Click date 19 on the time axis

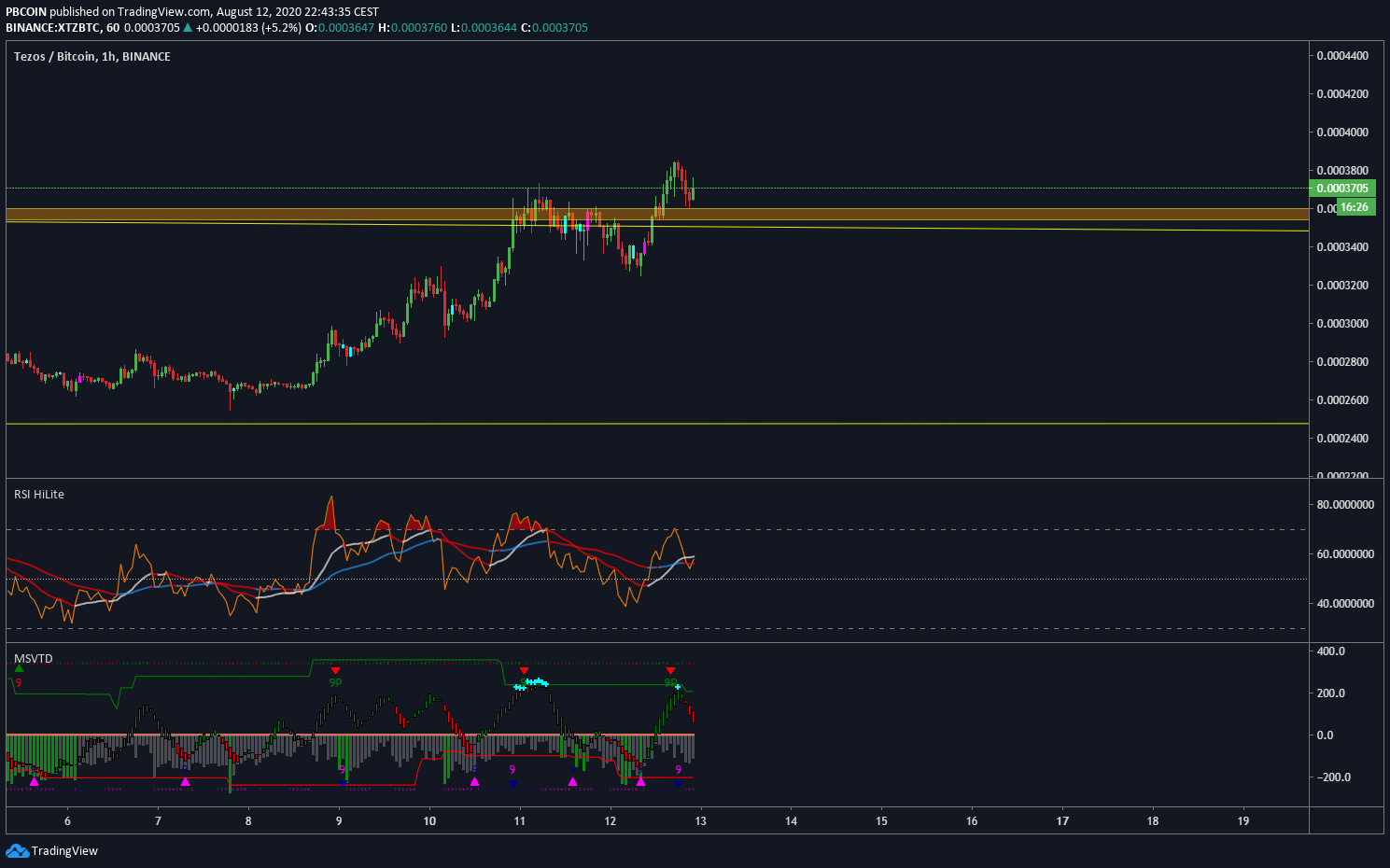1243,821
